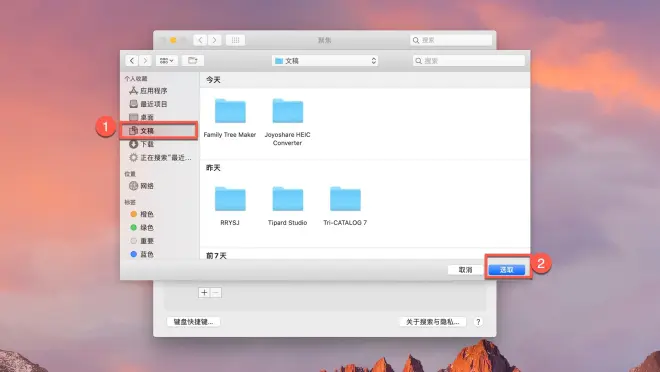Image resolution: width=660 pixels, height=372 pixels.
Task: Select 最近项目 in the sidebar
Action: coord(153,104)
